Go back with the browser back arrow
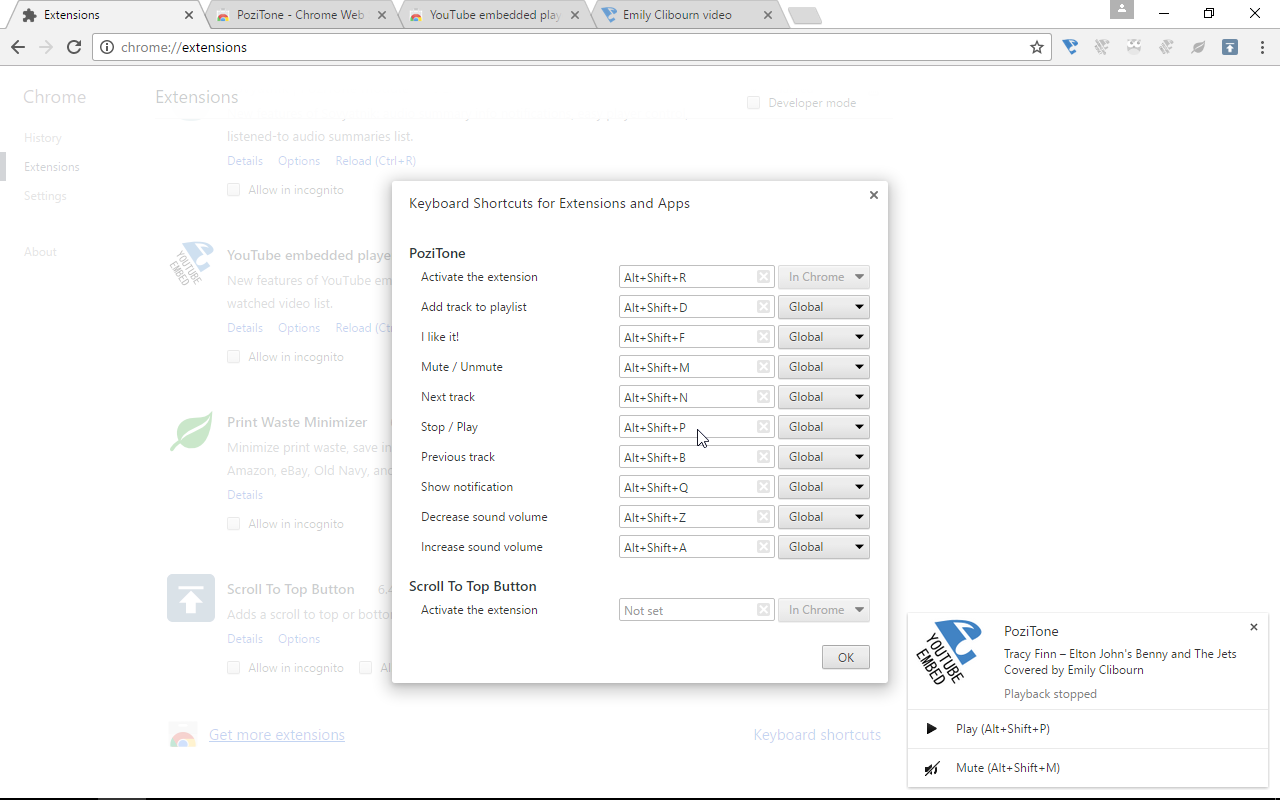 coord(18,47)
